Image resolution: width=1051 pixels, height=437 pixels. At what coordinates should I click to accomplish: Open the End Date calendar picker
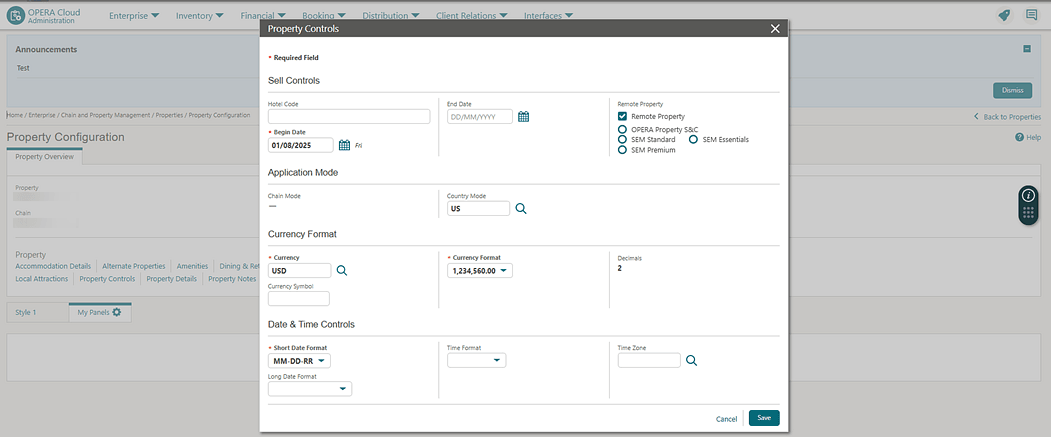tap(523, 117)
